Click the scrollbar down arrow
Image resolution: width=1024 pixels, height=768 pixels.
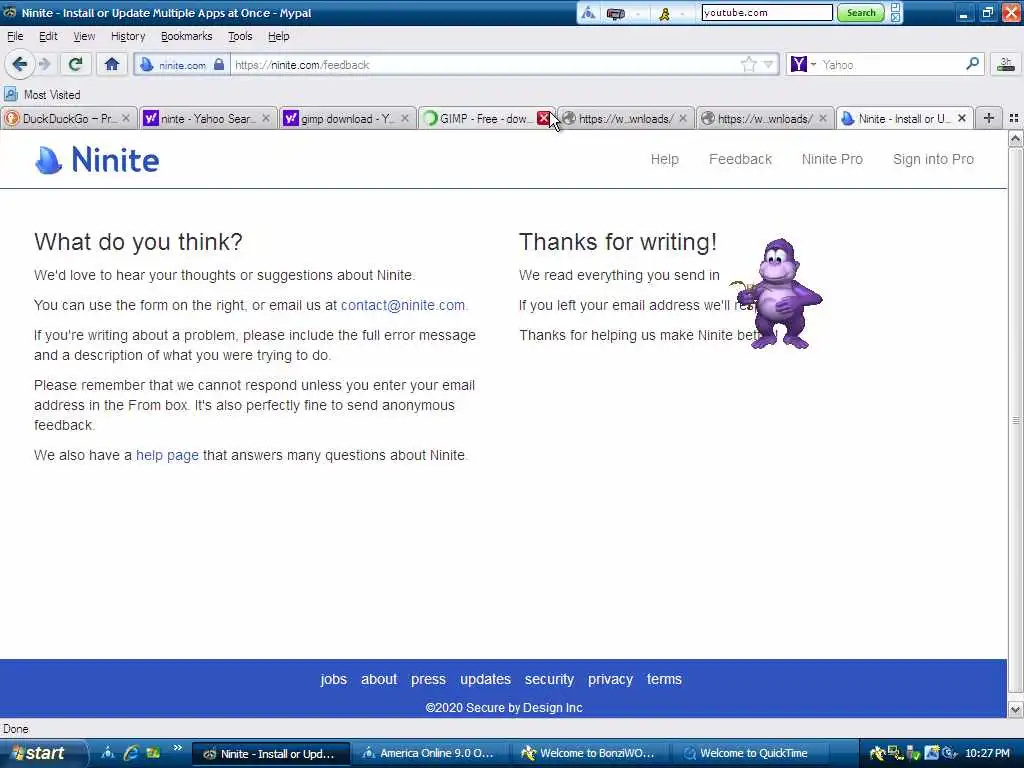(x=1016, y=709)
